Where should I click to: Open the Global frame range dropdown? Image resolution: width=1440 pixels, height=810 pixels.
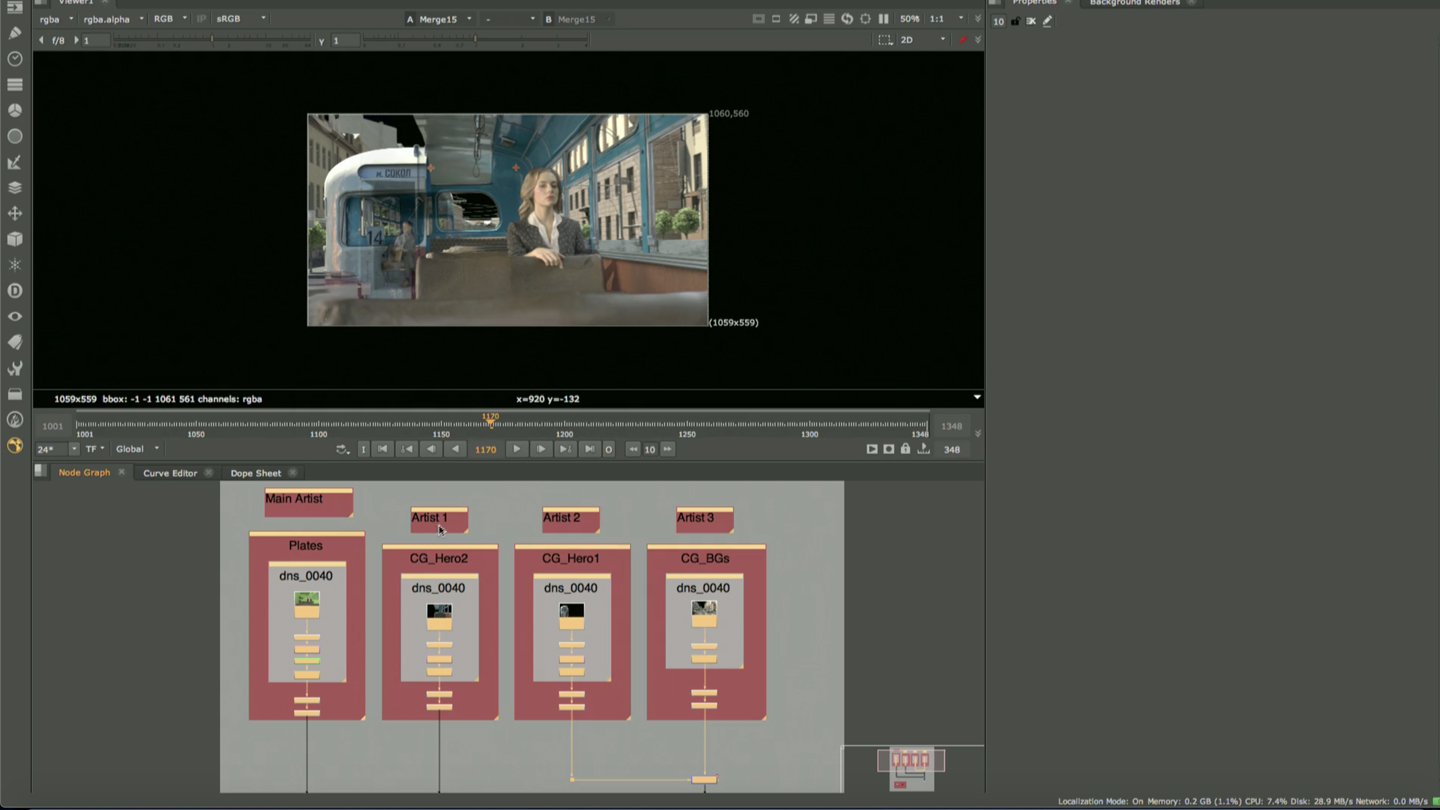click(x=137, y=449)
